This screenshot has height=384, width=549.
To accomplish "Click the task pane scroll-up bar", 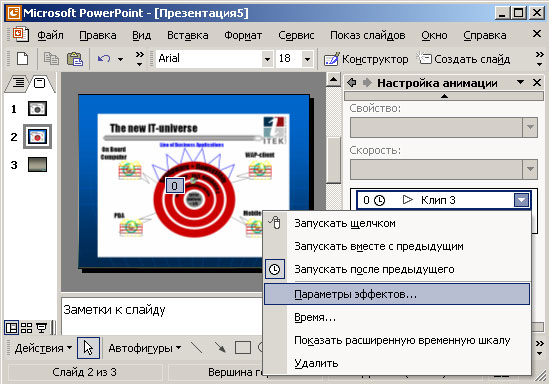I will click(444, 96).
